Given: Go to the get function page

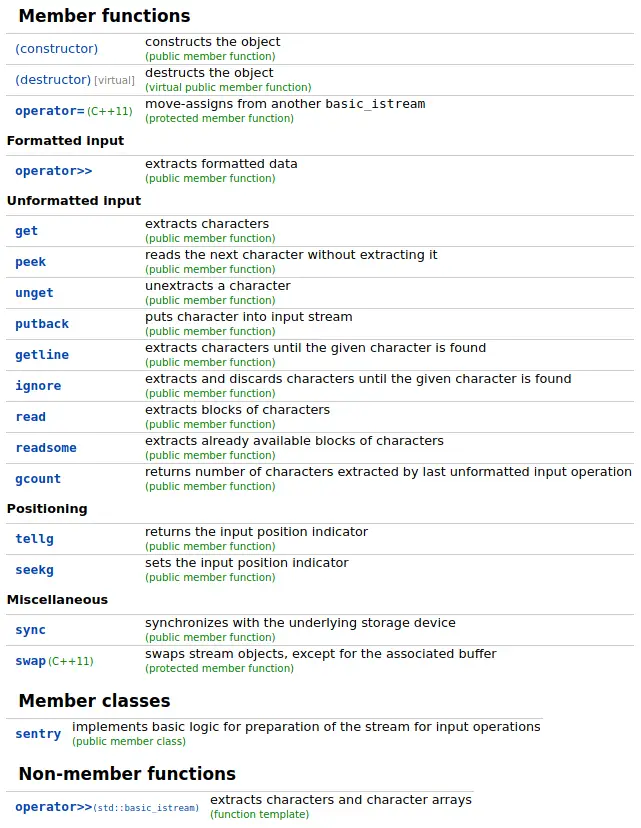Looking at the screenshot, I should pos(26,231).
